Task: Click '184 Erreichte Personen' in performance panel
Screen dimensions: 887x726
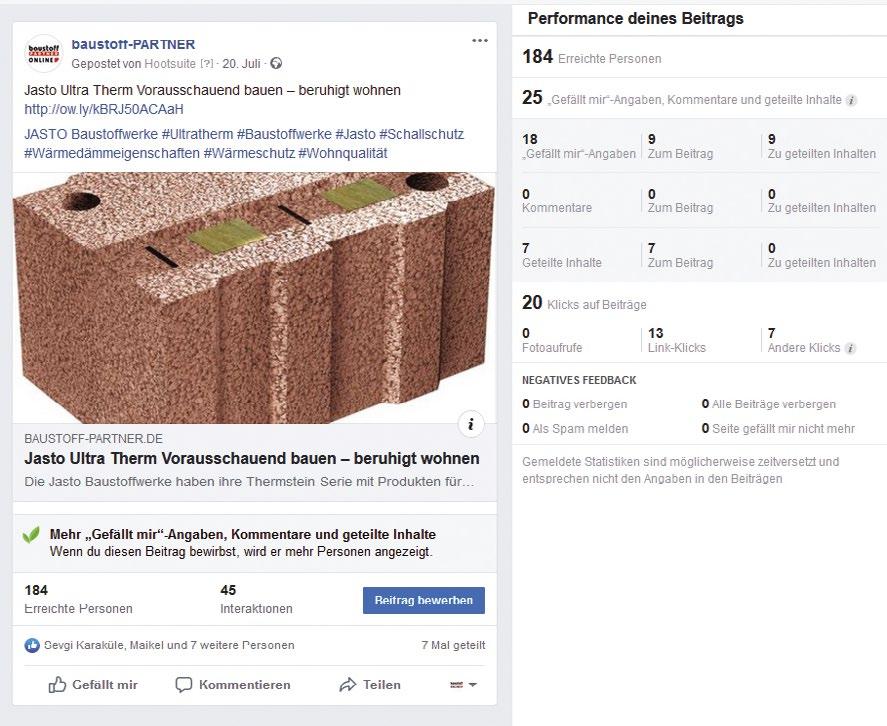Action: (x=592, y=57)
